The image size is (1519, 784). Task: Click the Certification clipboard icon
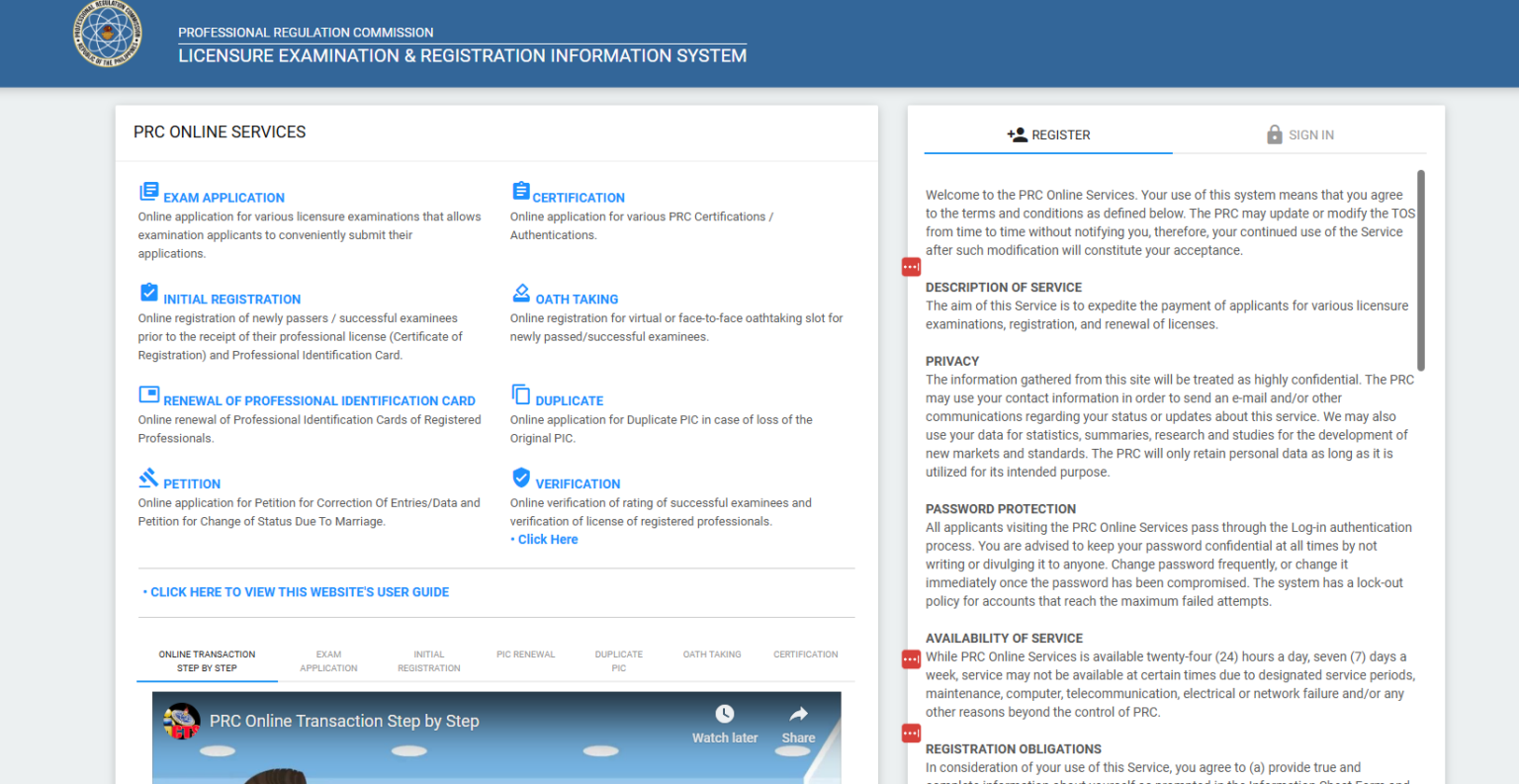(520, 191)
